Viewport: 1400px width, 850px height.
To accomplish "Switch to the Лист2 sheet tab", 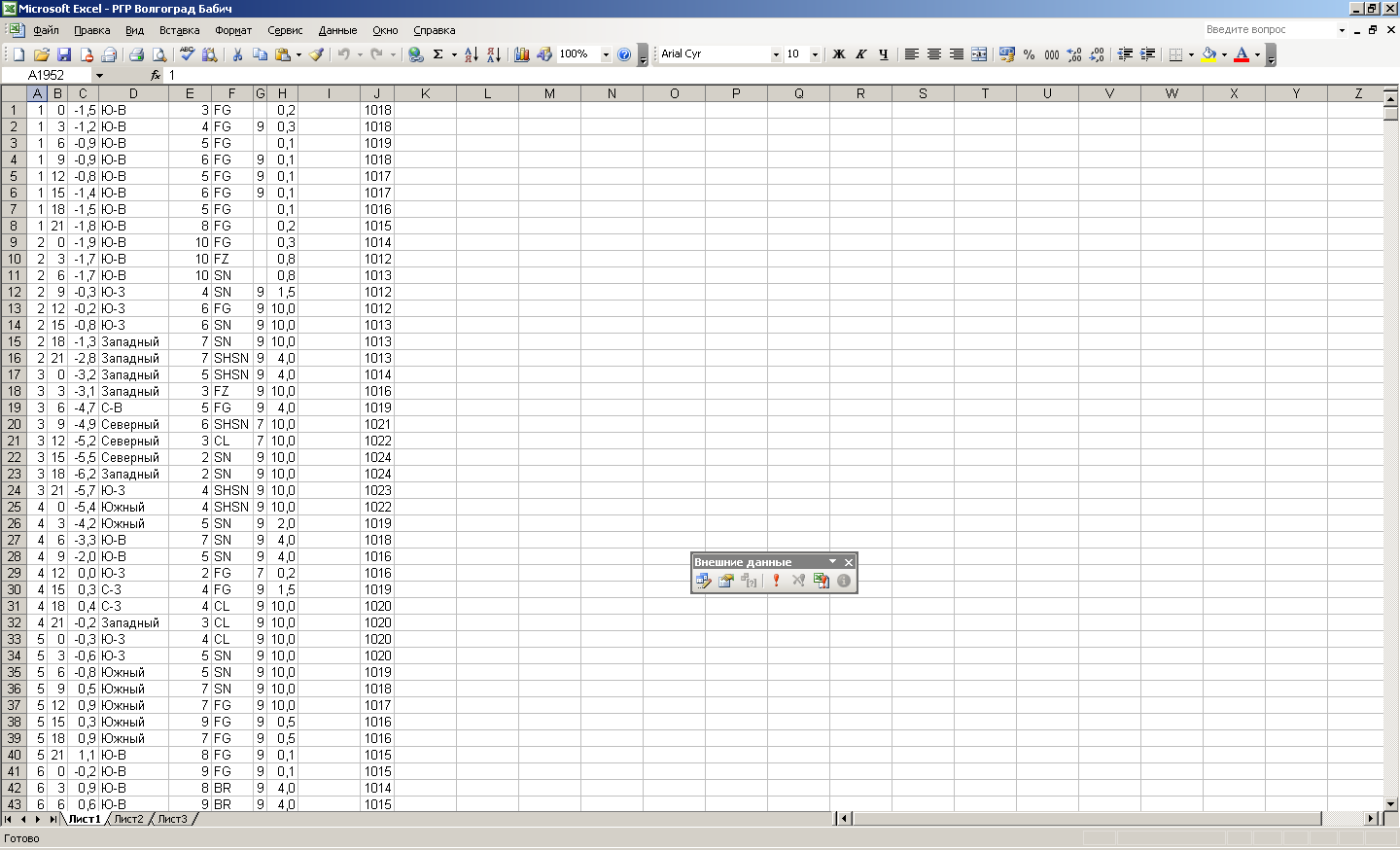I will [x=128, y=819].
